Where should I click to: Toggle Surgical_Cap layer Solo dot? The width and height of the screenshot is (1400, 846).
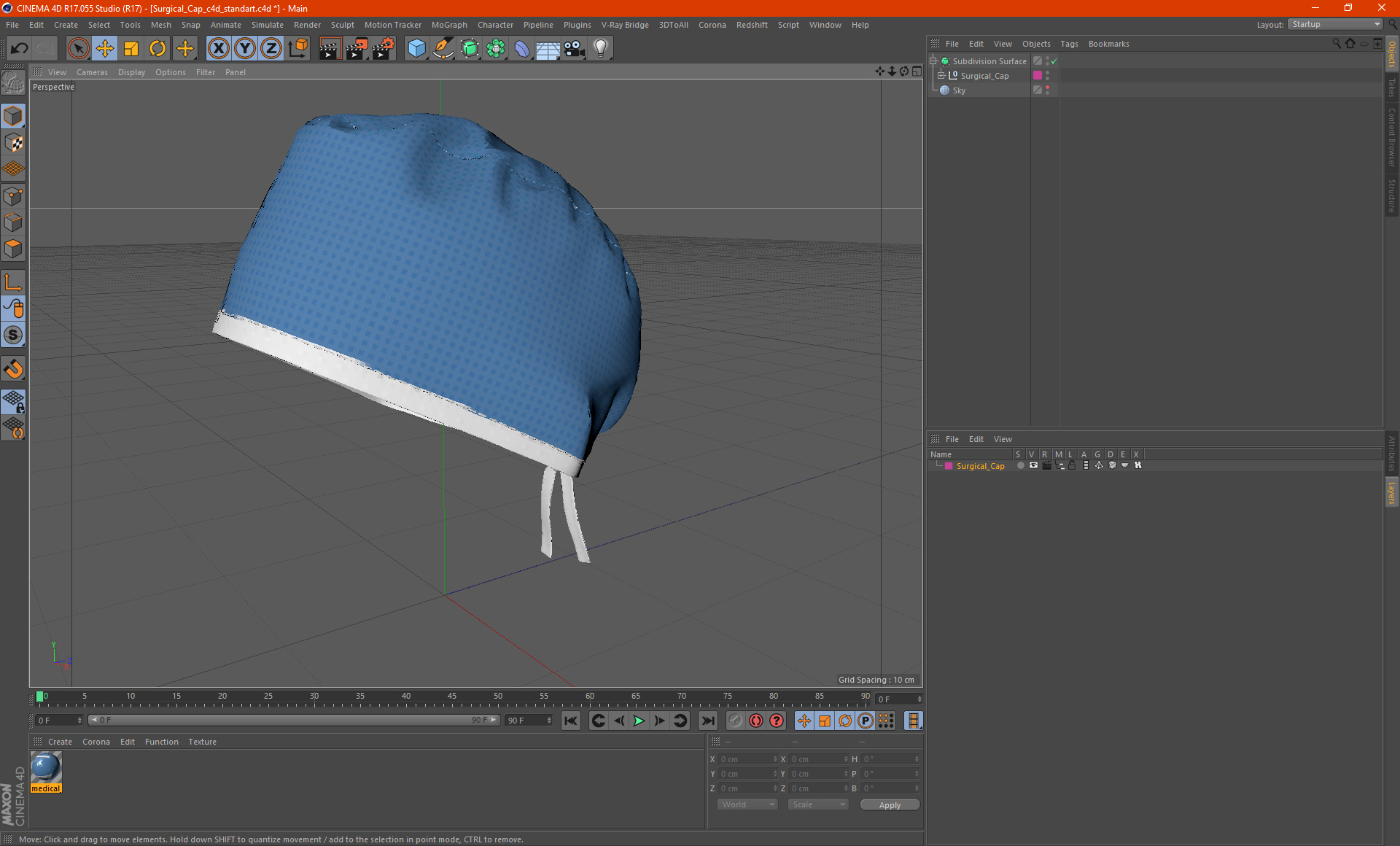tap(1021, 465)
